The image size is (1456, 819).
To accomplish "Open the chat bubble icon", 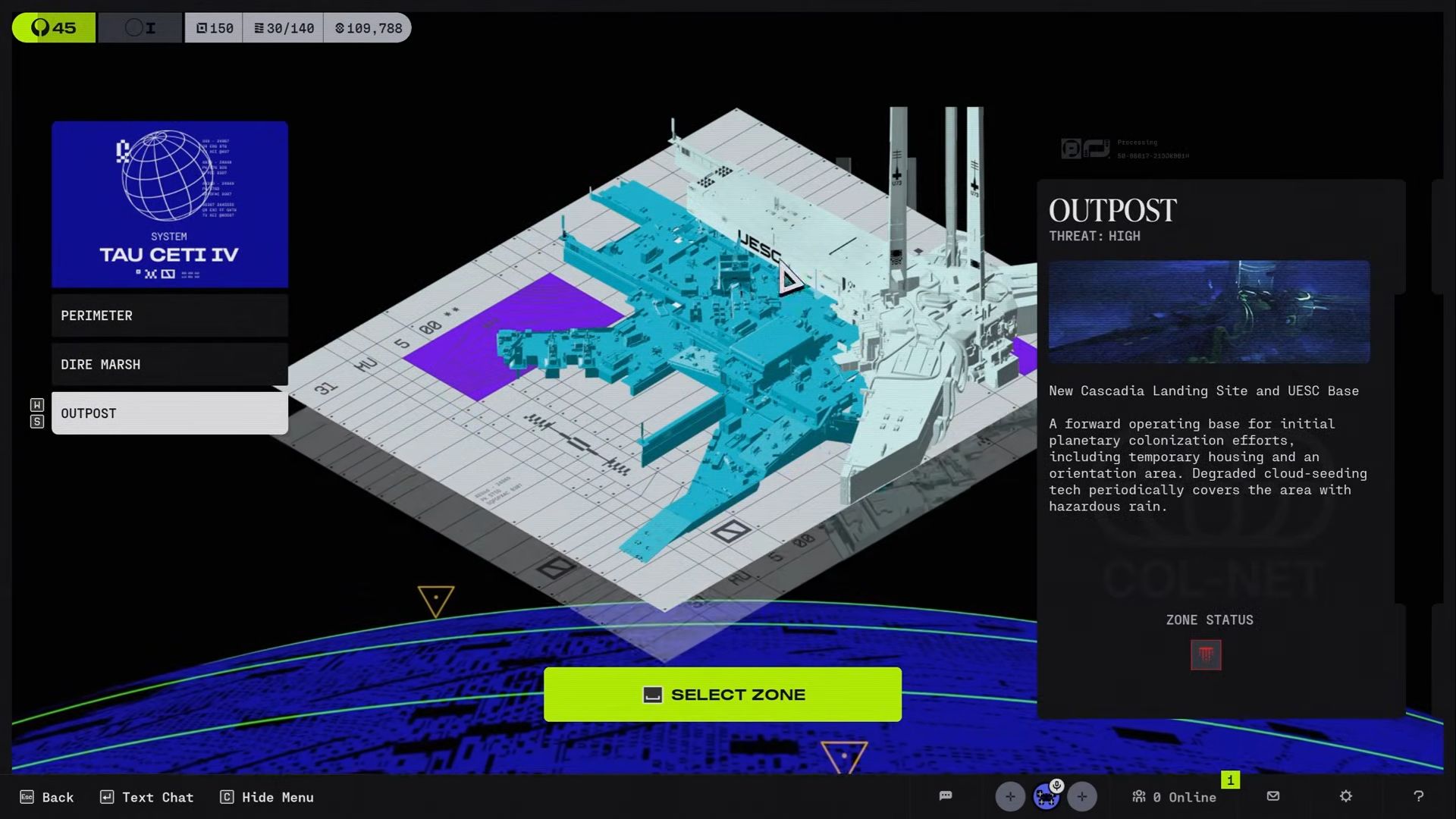I will click(x=946, y=795).
